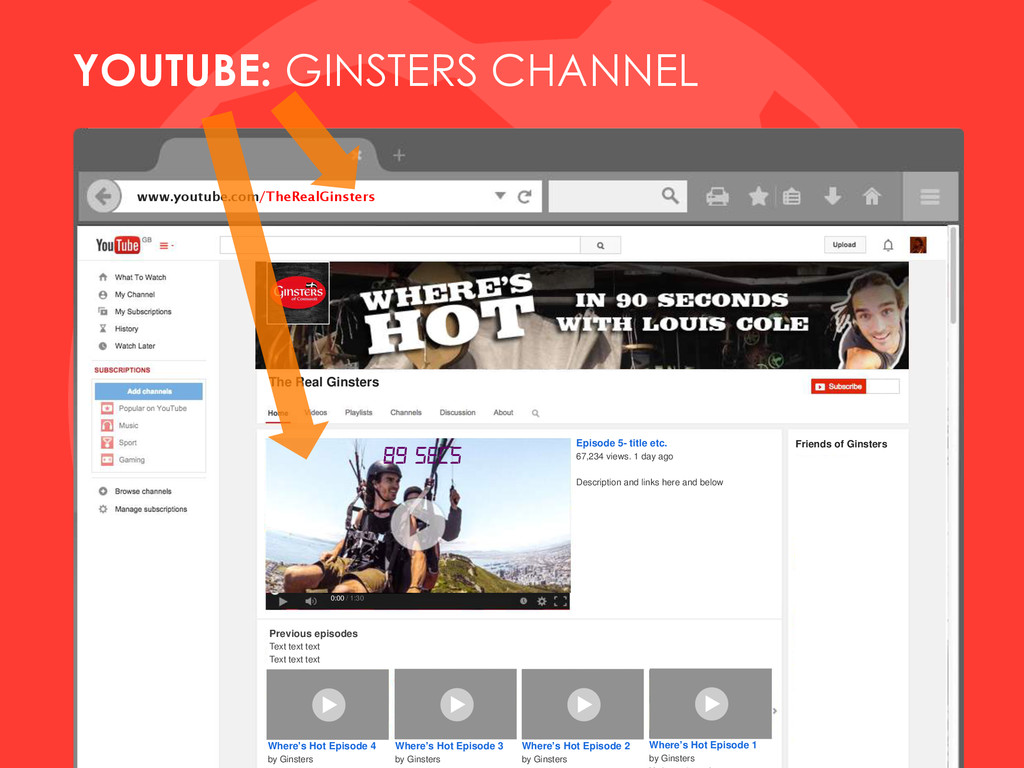
Task: Click the video progress bar
Action: tap(417, 608)
